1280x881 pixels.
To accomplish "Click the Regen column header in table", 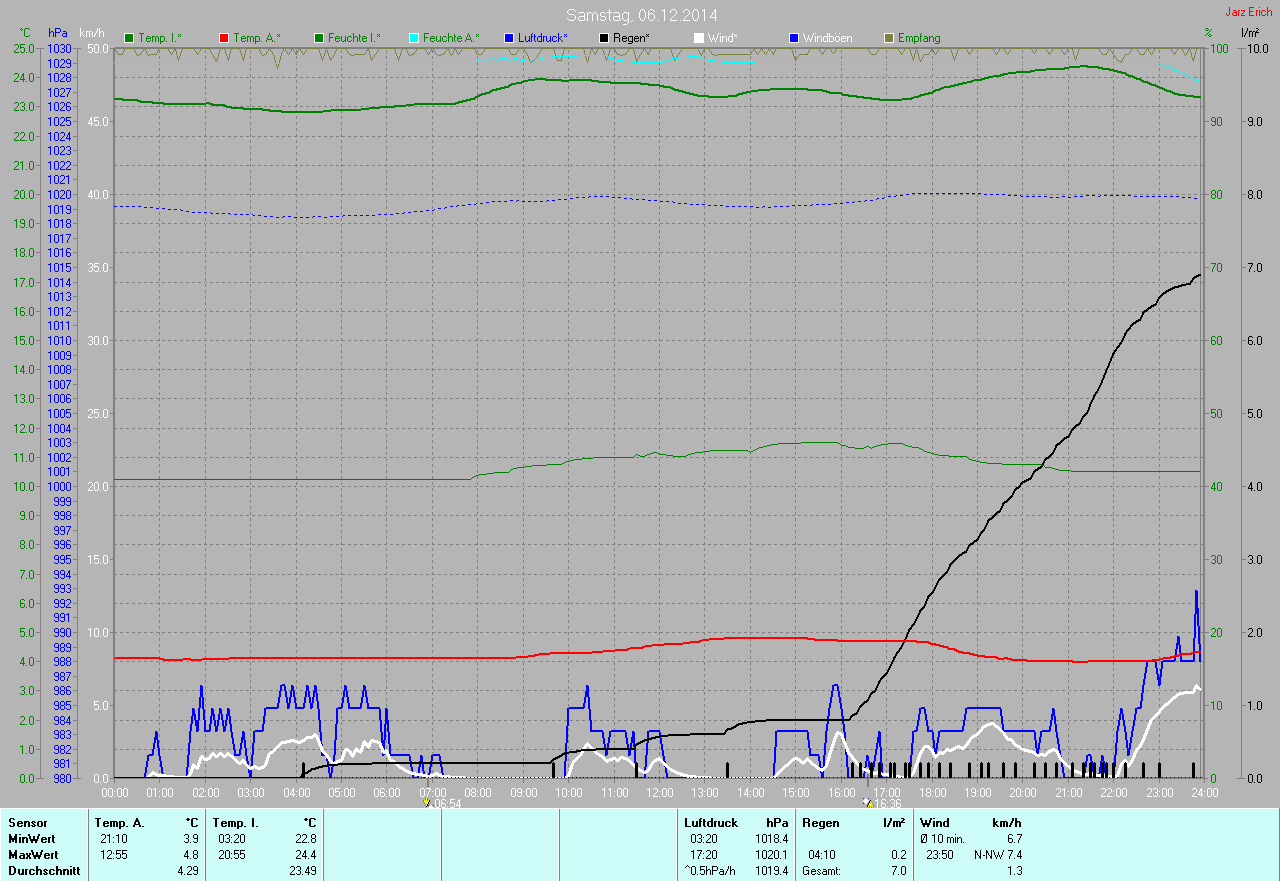I will click(820, 823).
